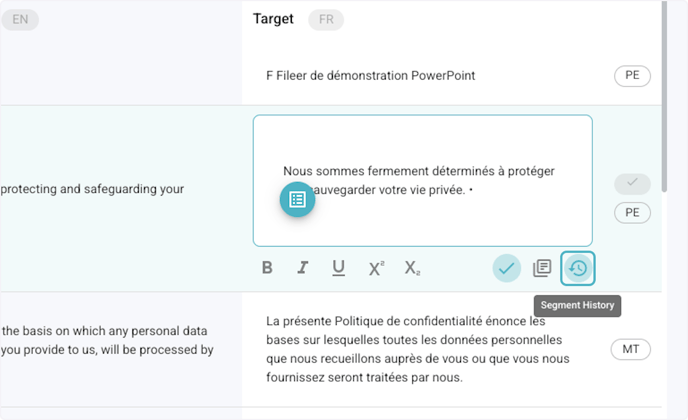Select the EN source language badge

click(x=20, y=19)
